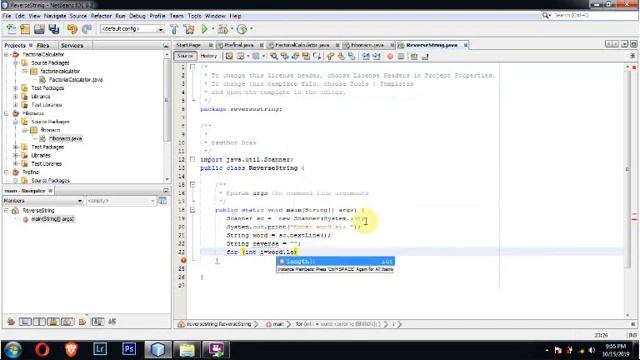Click the Comment lines editor icon
Viewport: 640px width, 360px height.
414,56
